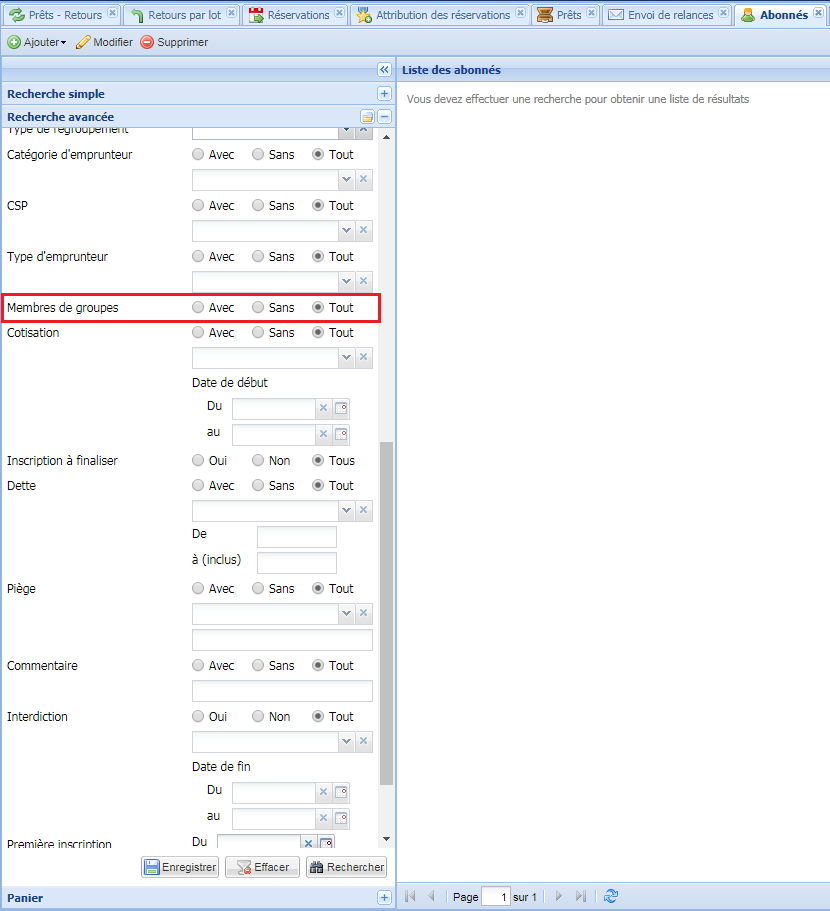Open the Type d'emprunteur dropdown

pos(347,281)
